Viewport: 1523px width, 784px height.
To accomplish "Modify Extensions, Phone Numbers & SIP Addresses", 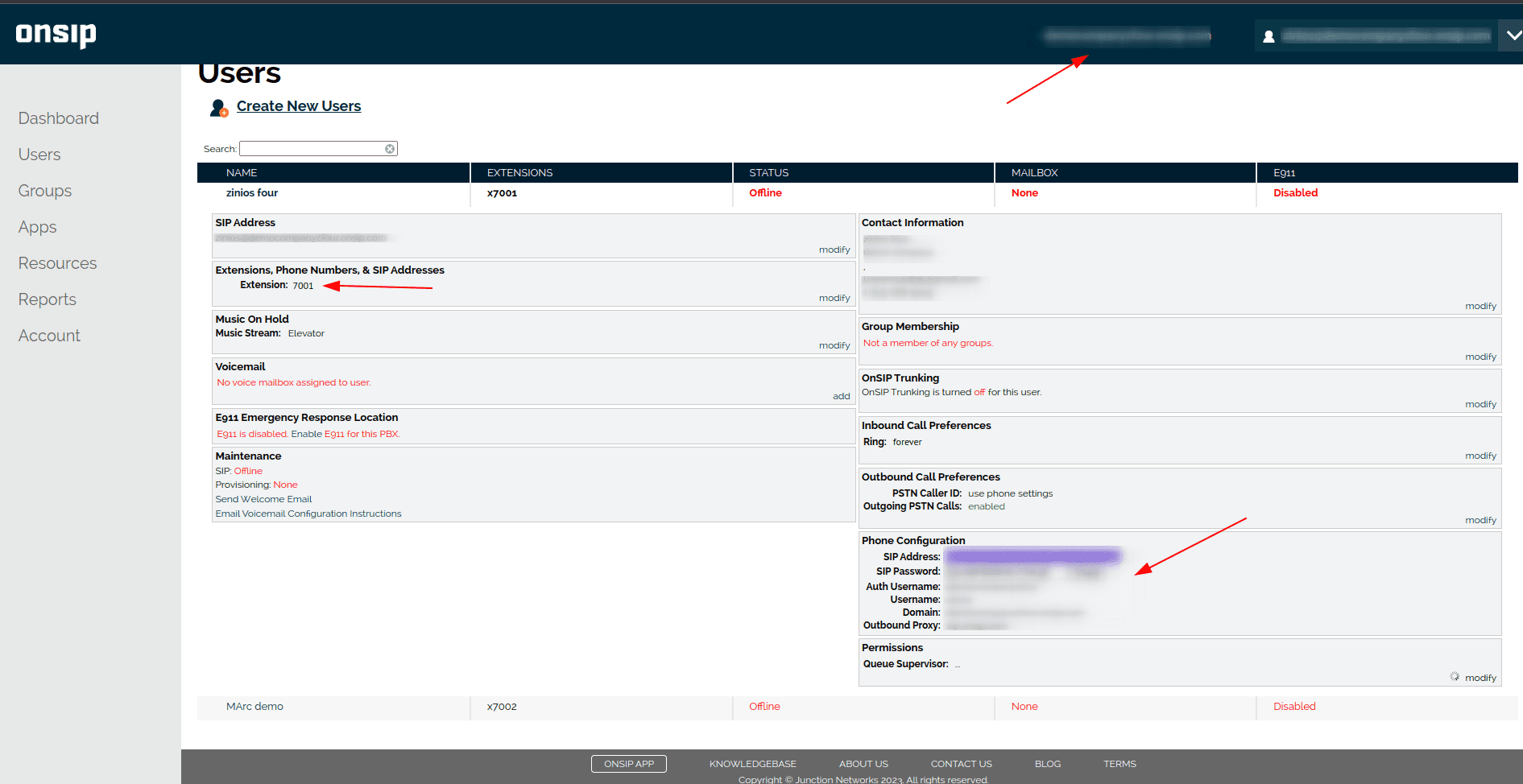I will (834, 298).
